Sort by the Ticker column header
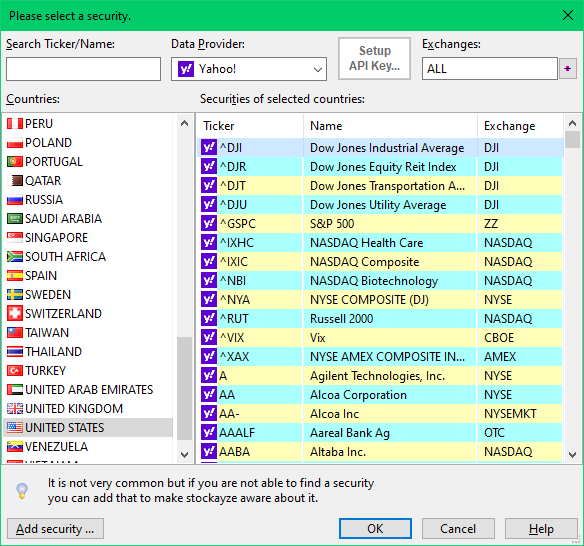This screenshot has height=546, width=584. coord(250,126)
